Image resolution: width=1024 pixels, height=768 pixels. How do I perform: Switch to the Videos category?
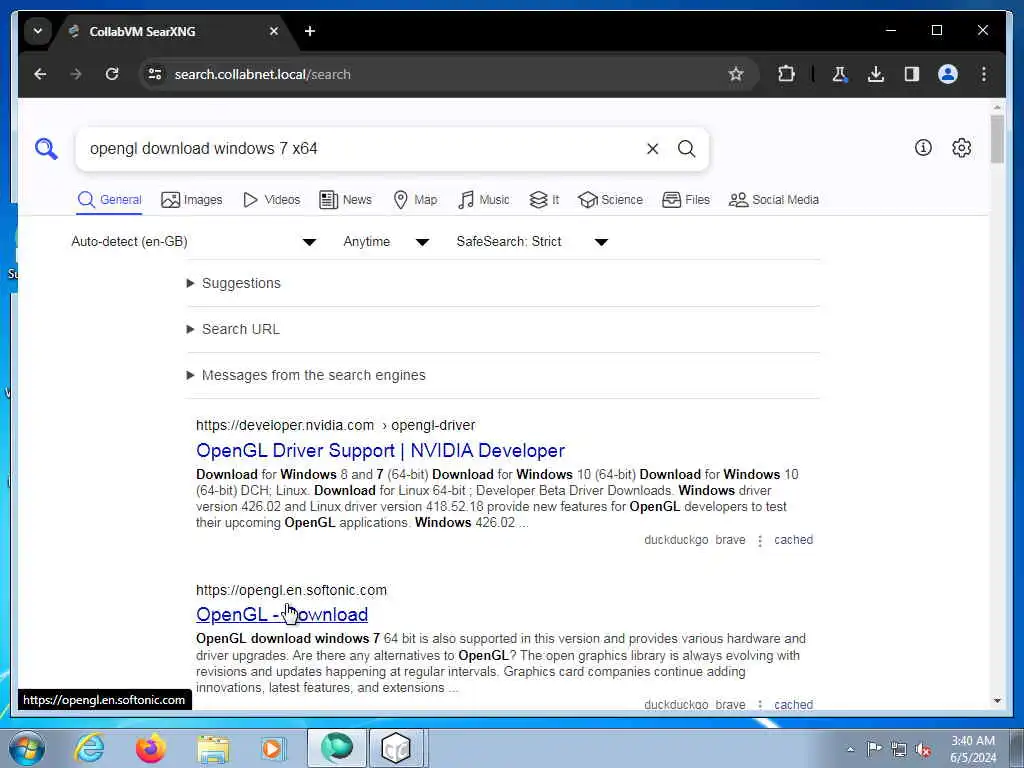[272, 200]
